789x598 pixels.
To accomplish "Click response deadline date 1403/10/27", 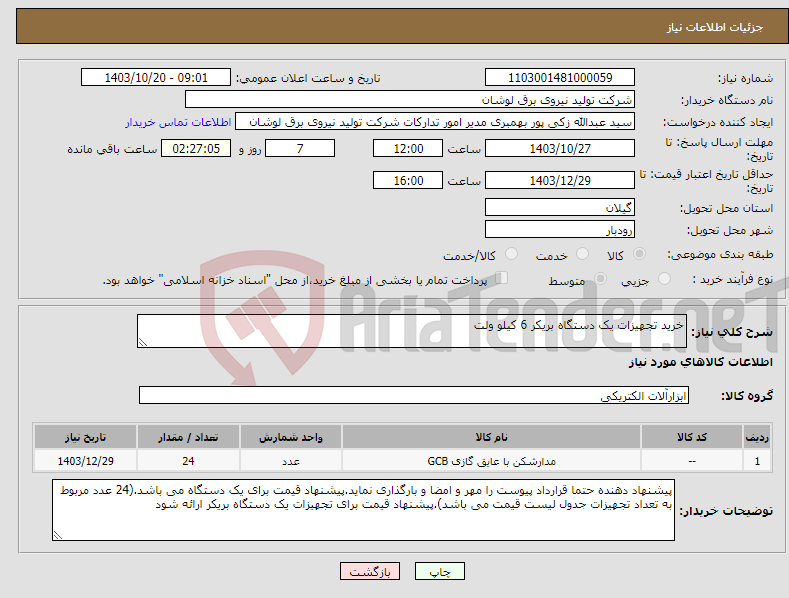I will pyautogui.click(x=560, y=148).
